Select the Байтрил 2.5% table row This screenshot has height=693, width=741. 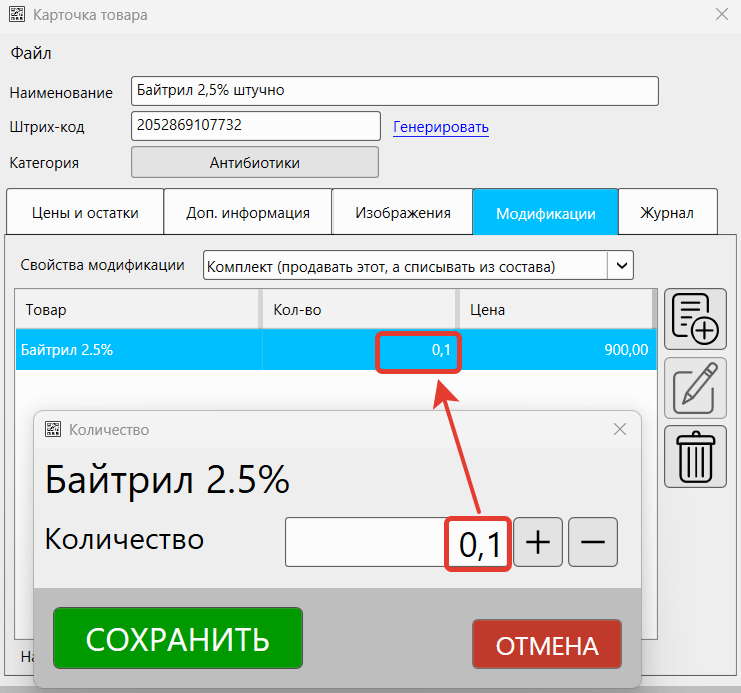(140, 350)
